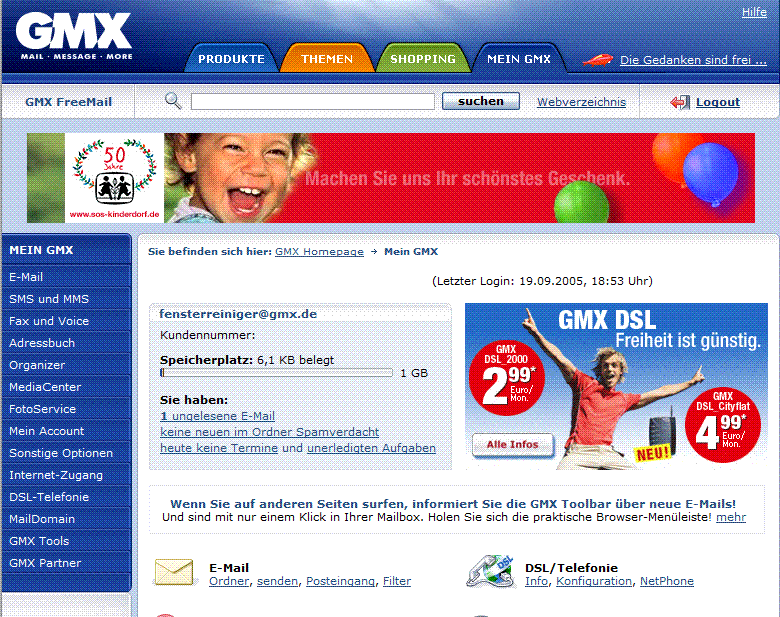Open the Posteingang link
This screenshot has width=780, height=617.
click(341, 581)
